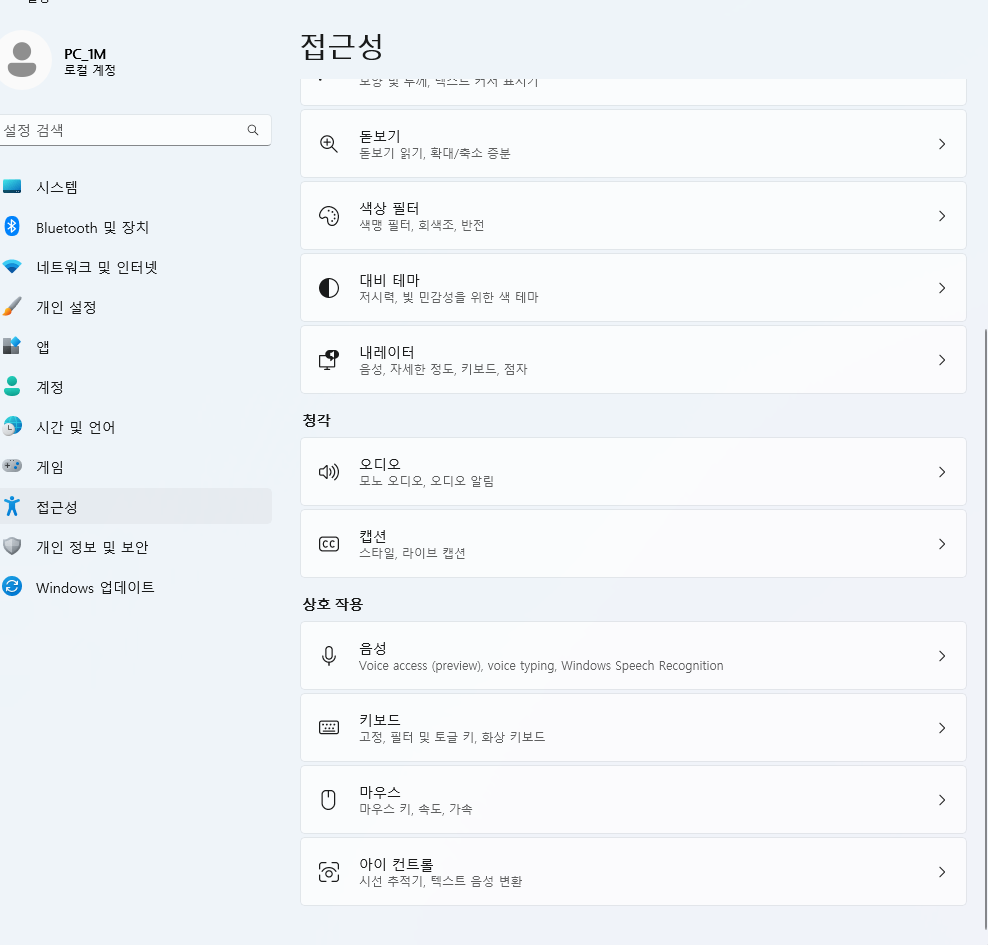Open the 캡션 settings row
Screen dimensions: 988x945
(633, 544)
